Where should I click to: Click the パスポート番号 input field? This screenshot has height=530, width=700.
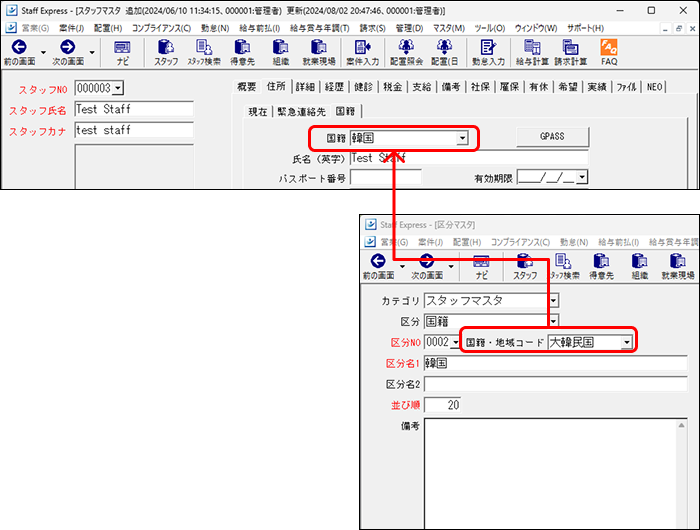point(385,178)
